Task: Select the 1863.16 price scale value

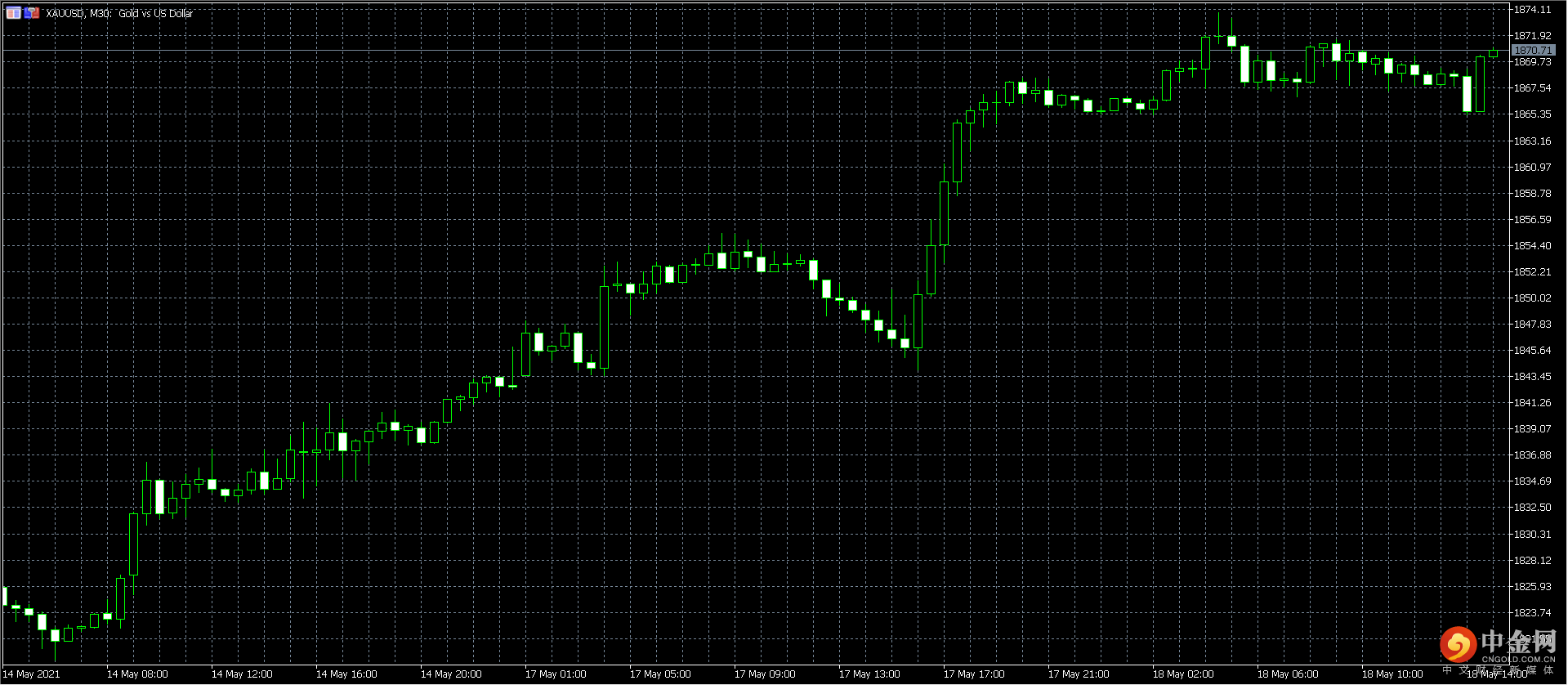Action: click(x=1533, y=141)
